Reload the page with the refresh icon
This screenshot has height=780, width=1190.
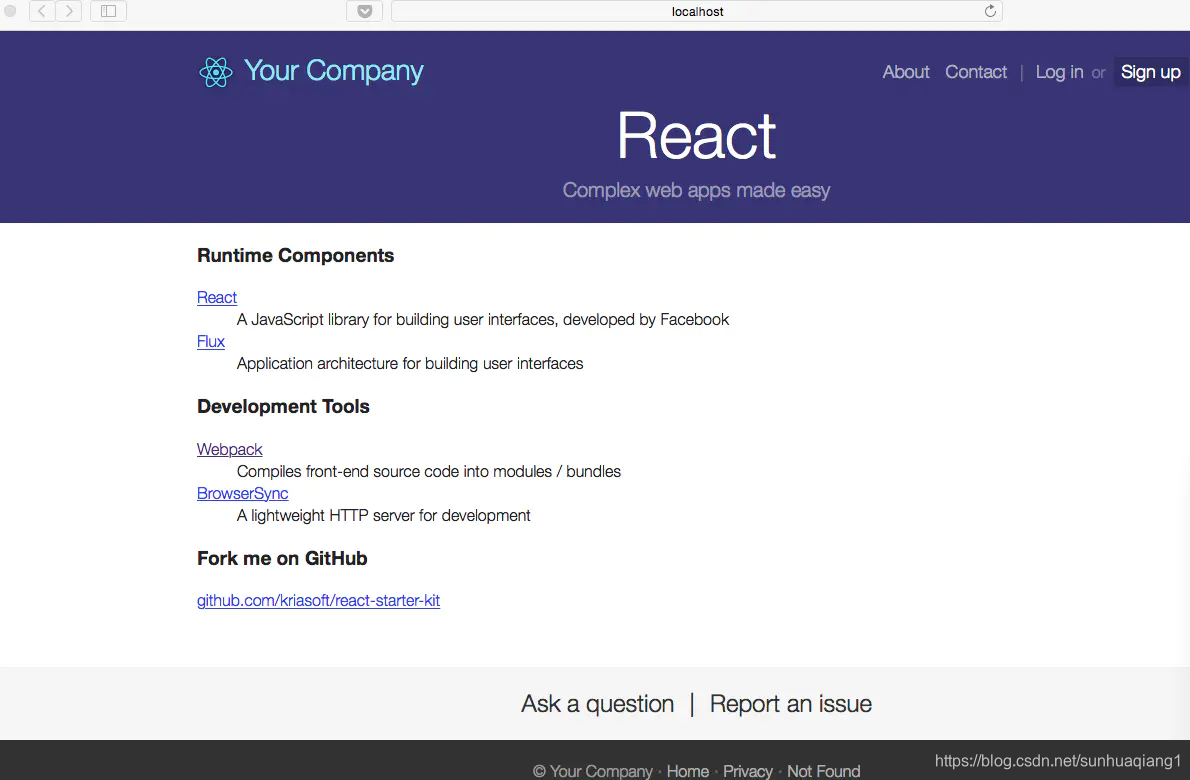point(990,11)
